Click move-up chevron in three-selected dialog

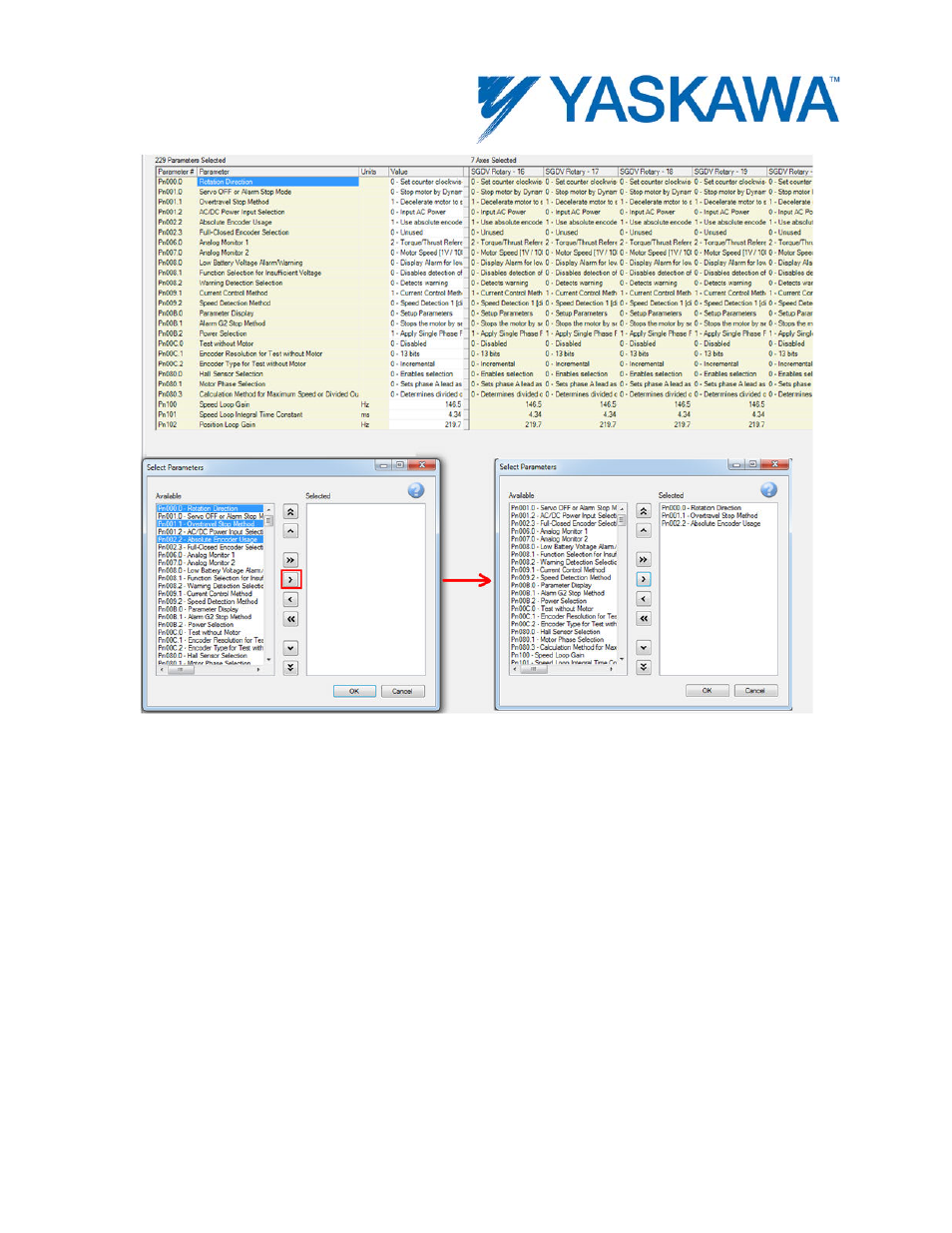click(644, 530)
